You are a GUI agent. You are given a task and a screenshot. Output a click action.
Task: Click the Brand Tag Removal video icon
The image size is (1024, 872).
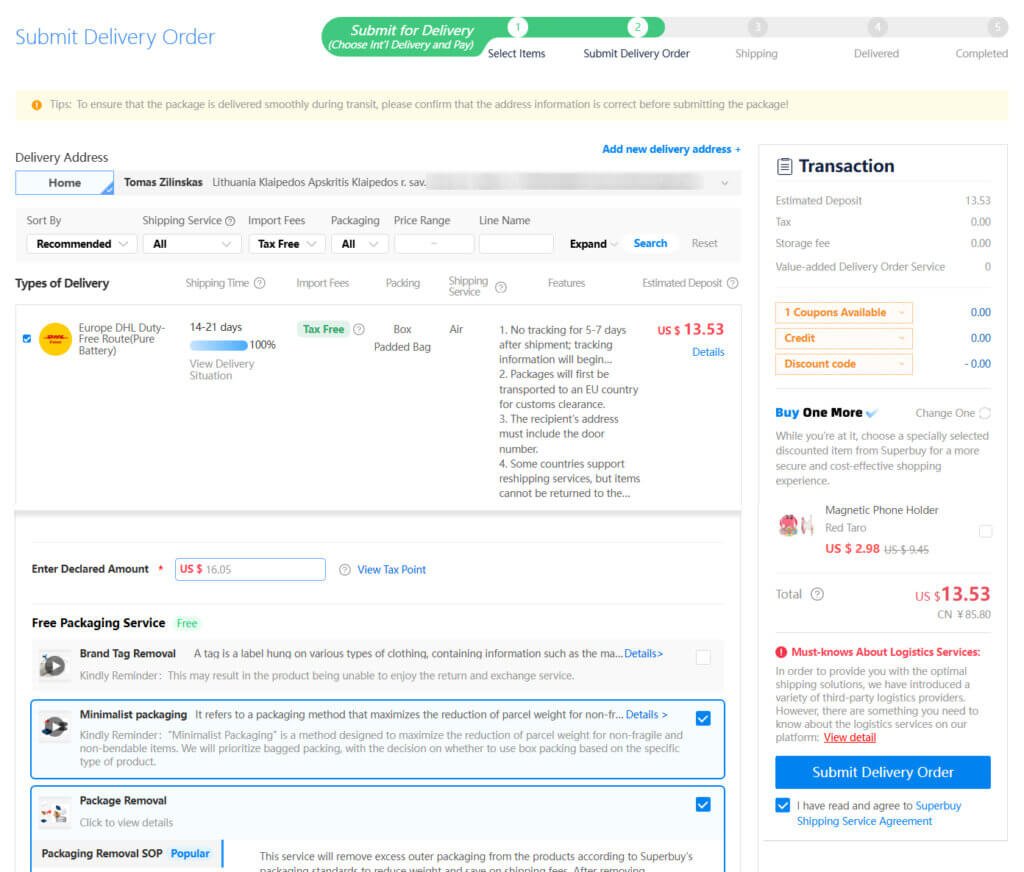click(52, 665)
